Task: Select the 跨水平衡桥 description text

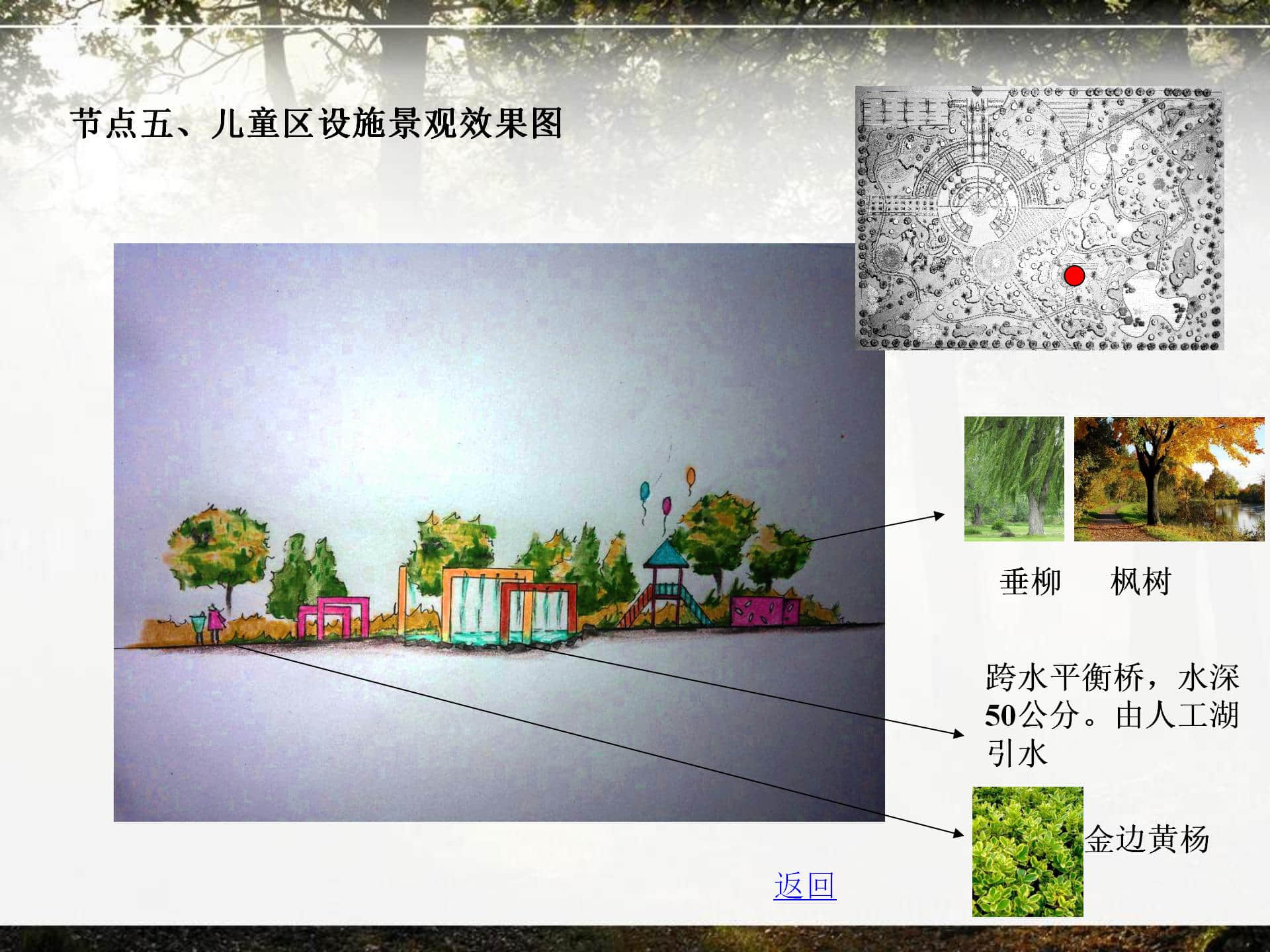Action: coord(1111,715)
